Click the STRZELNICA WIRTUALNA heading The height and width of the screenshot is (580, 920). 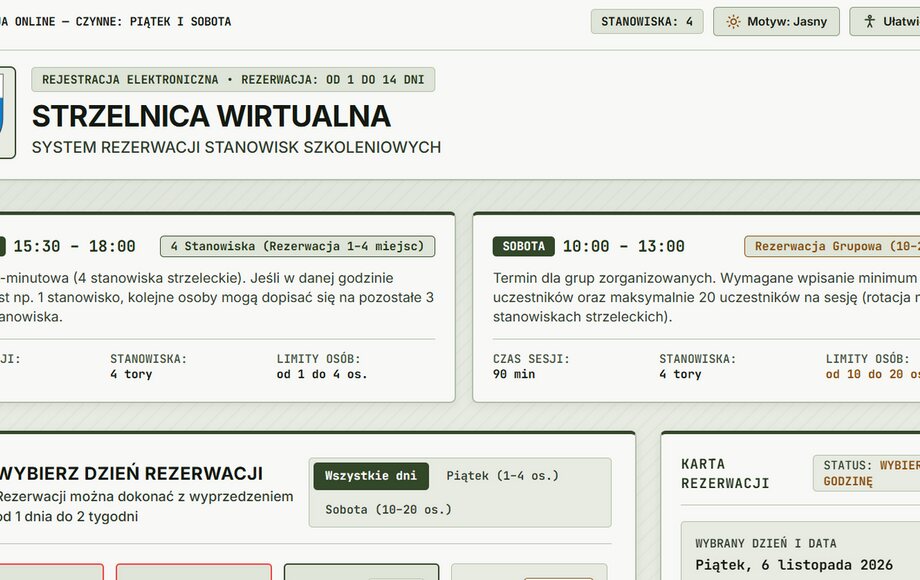(211, 116)
